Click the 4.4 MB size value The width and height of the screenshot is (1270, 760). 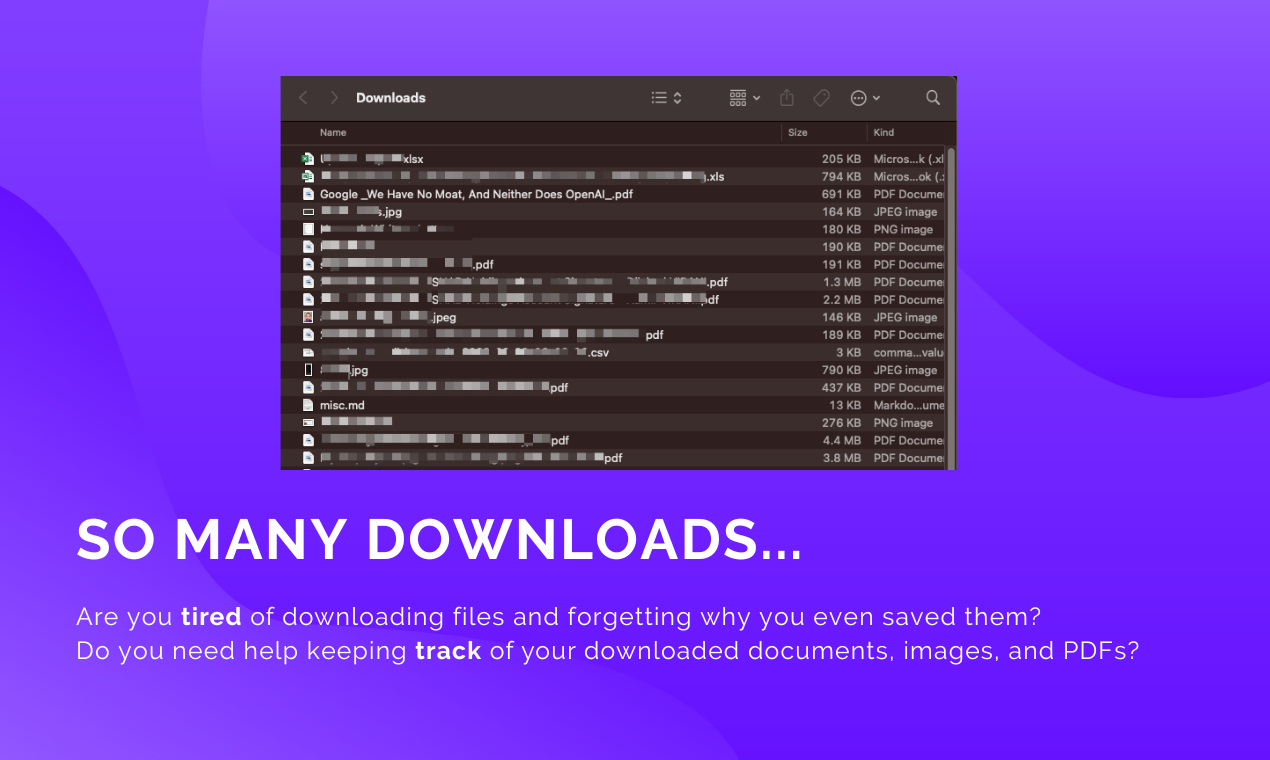pos(842,440)
